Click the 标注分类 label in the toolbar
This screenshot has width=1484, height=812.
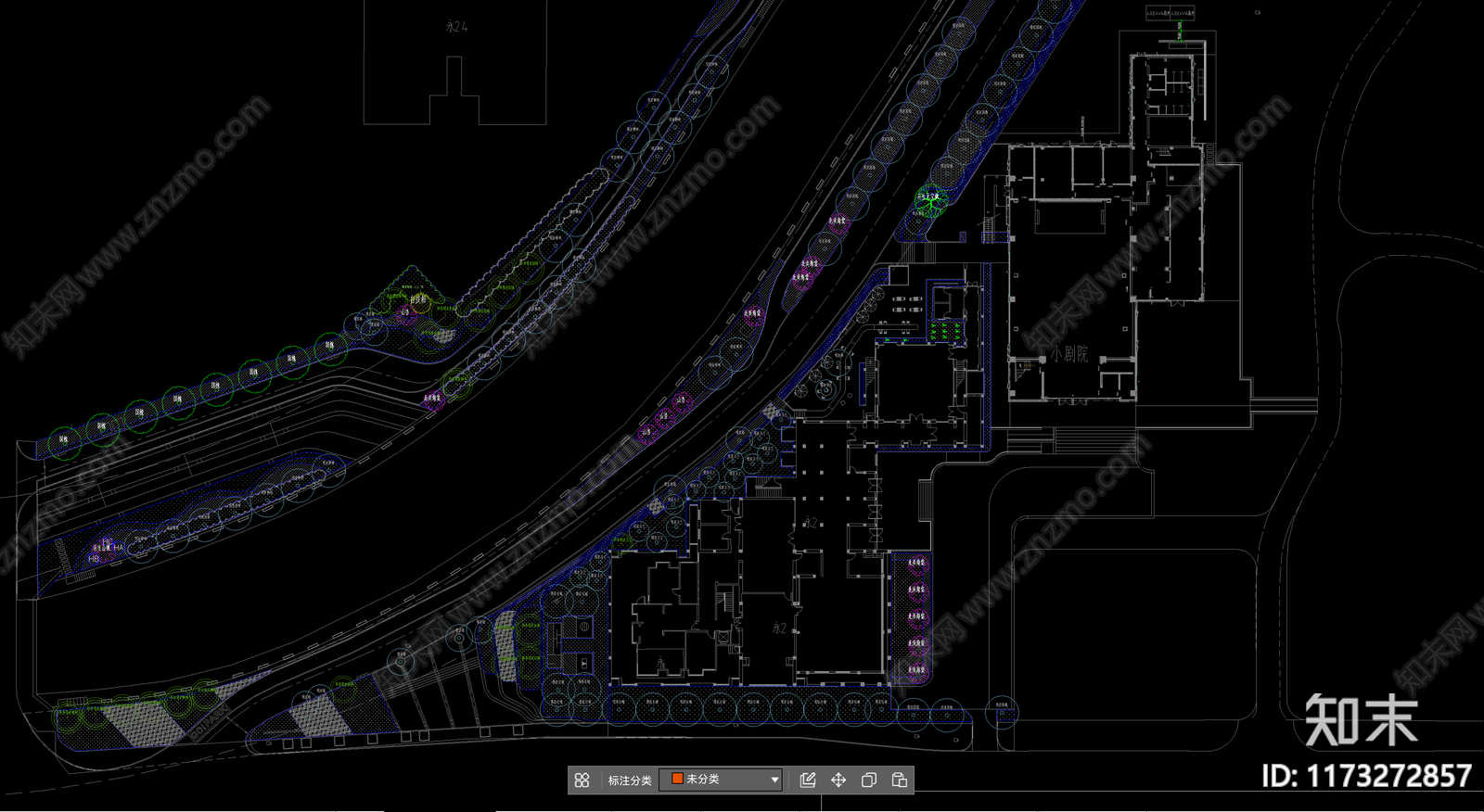point(629,780)
